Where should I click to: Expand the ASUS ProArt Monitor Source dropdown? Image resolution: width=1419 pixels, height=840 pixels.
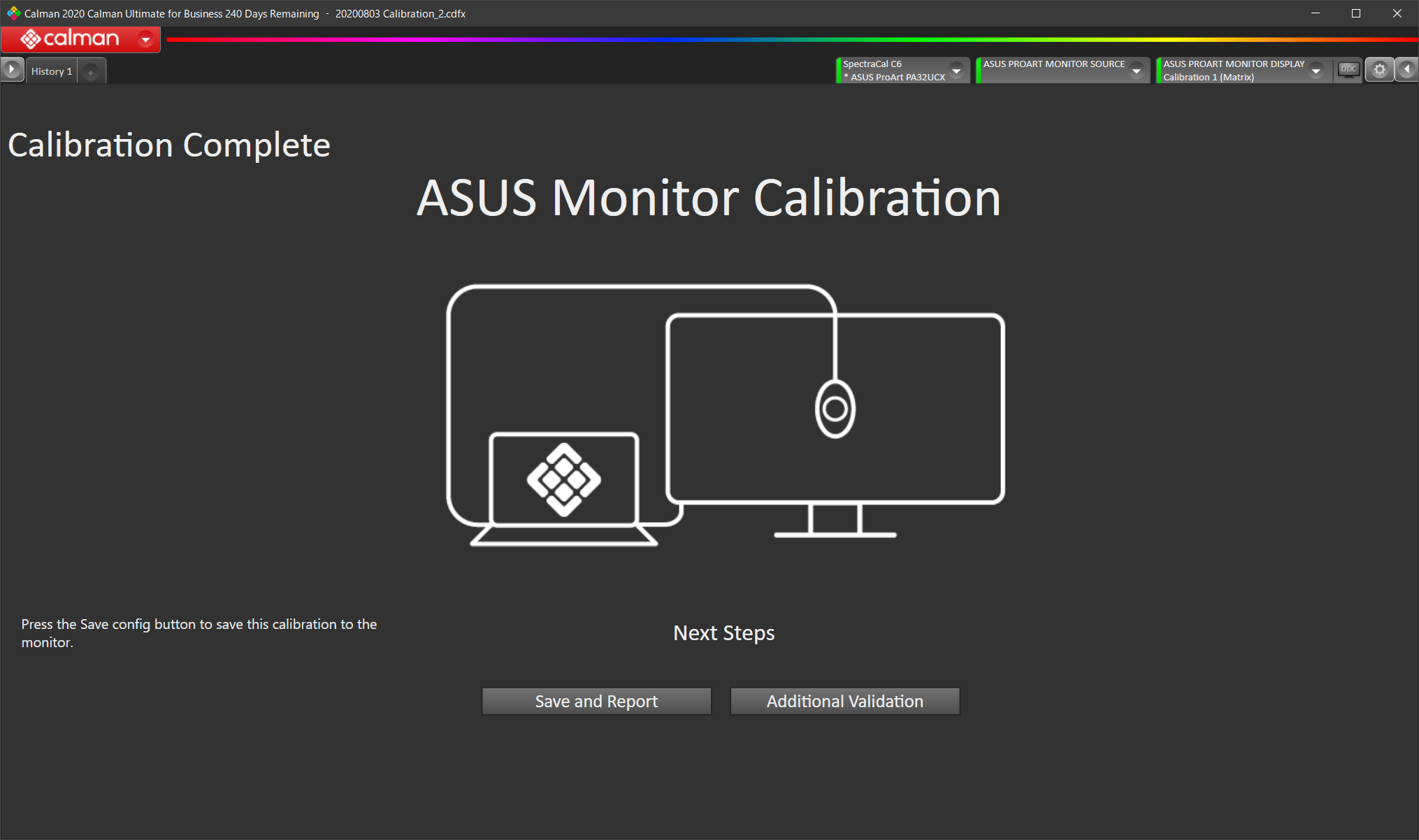(1137, 71)
